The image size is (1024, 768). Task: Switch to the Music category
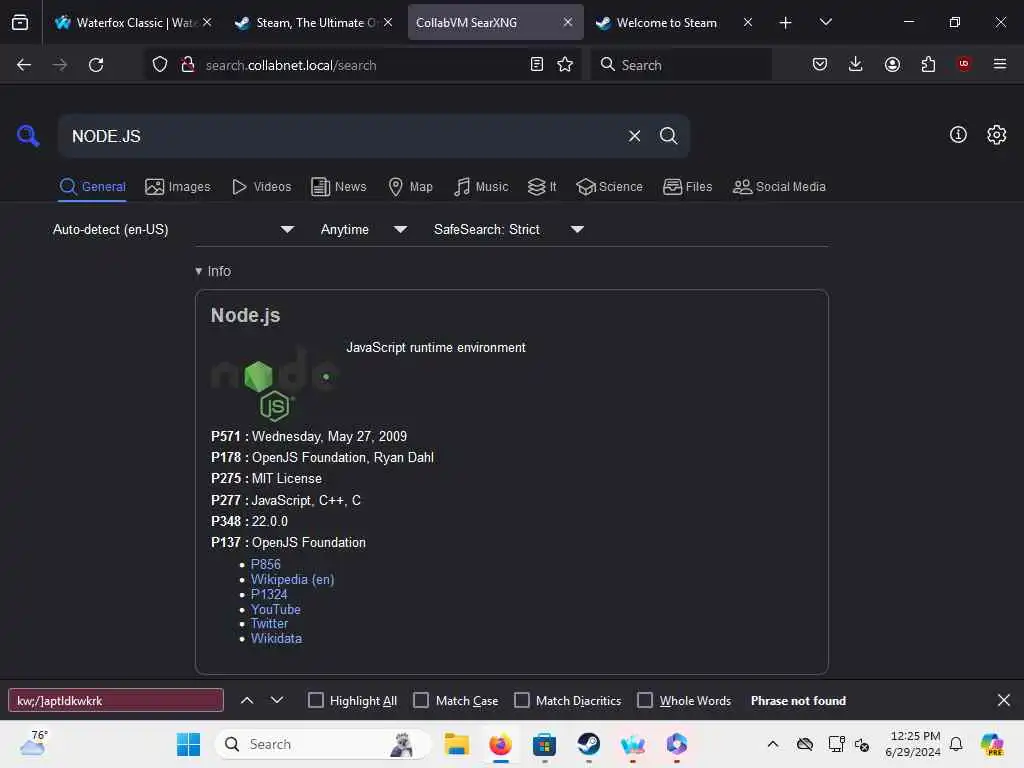point(481,187)
